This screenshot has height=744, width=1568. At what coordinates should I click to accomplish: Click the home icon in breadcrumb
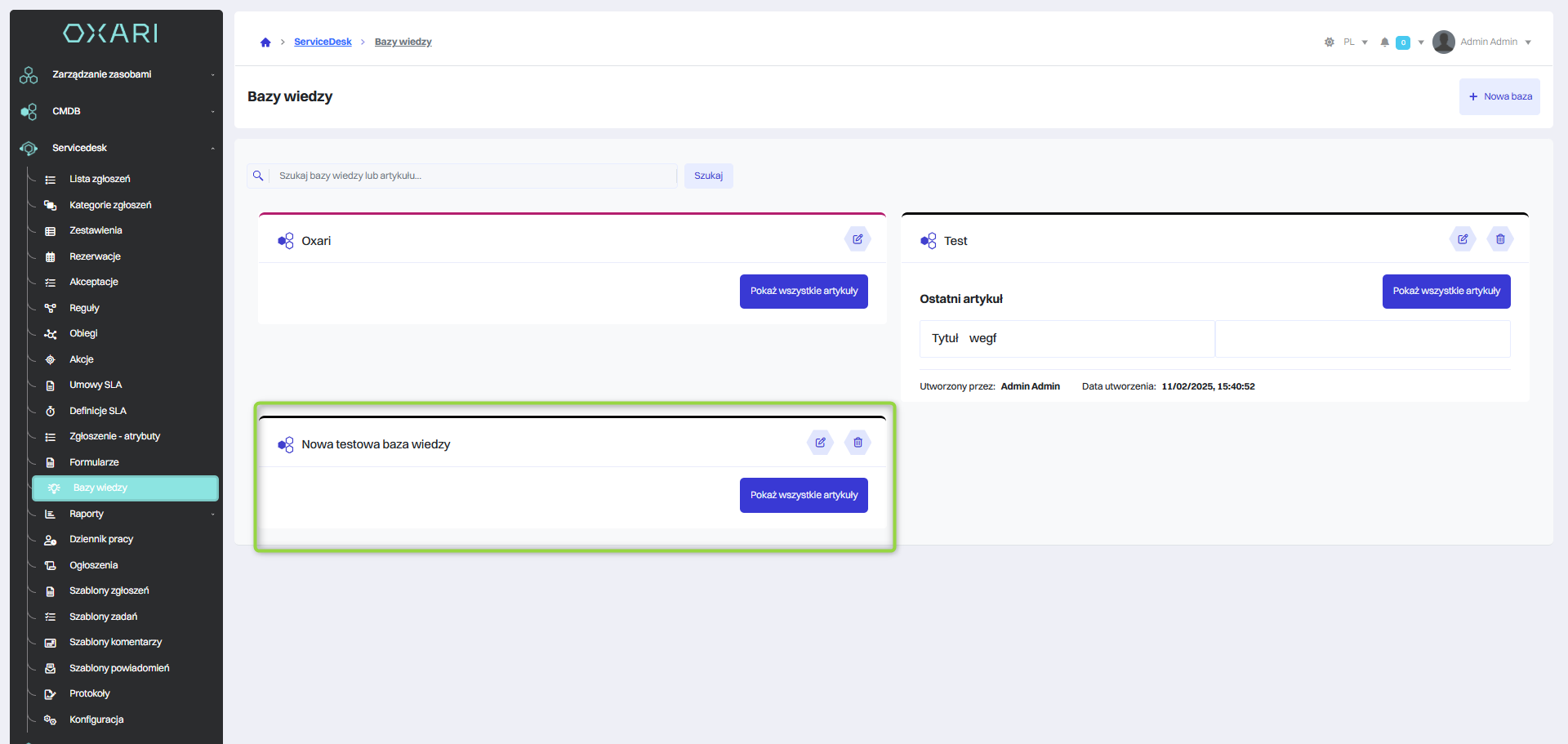[265, 42]
